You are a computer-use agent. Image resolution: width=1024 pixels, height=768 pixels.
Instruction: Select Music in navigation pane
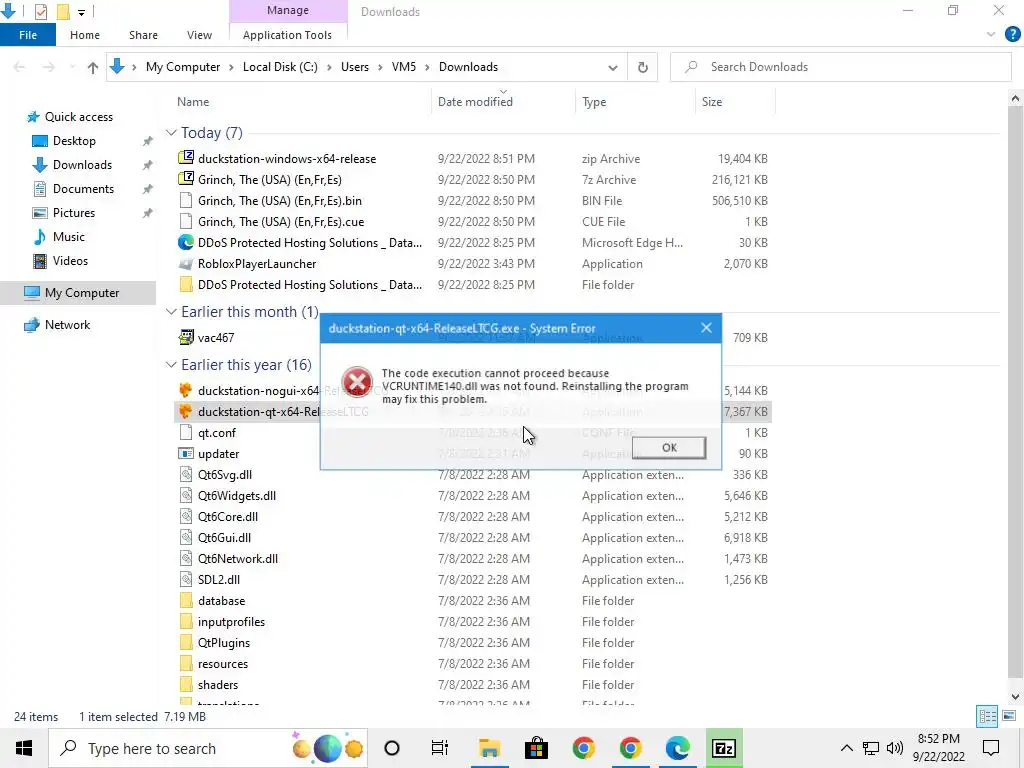[x=68, y=237]
